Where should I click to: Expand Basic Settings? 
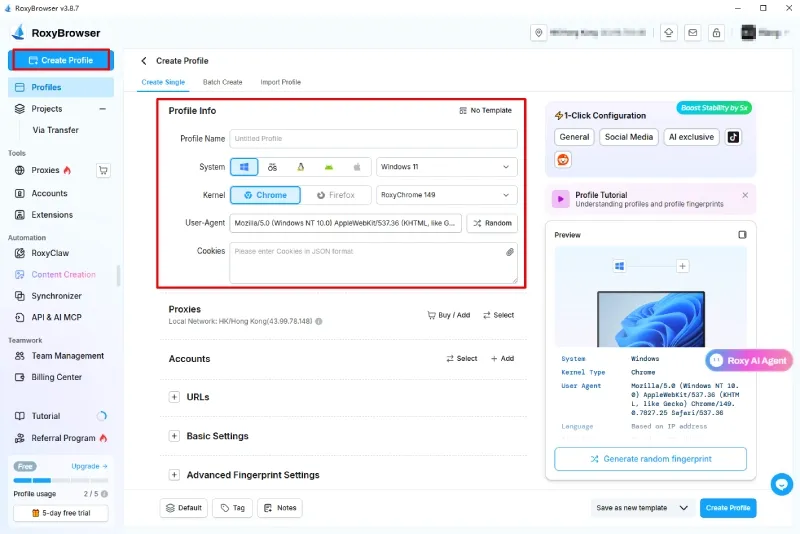pos(174,436)
